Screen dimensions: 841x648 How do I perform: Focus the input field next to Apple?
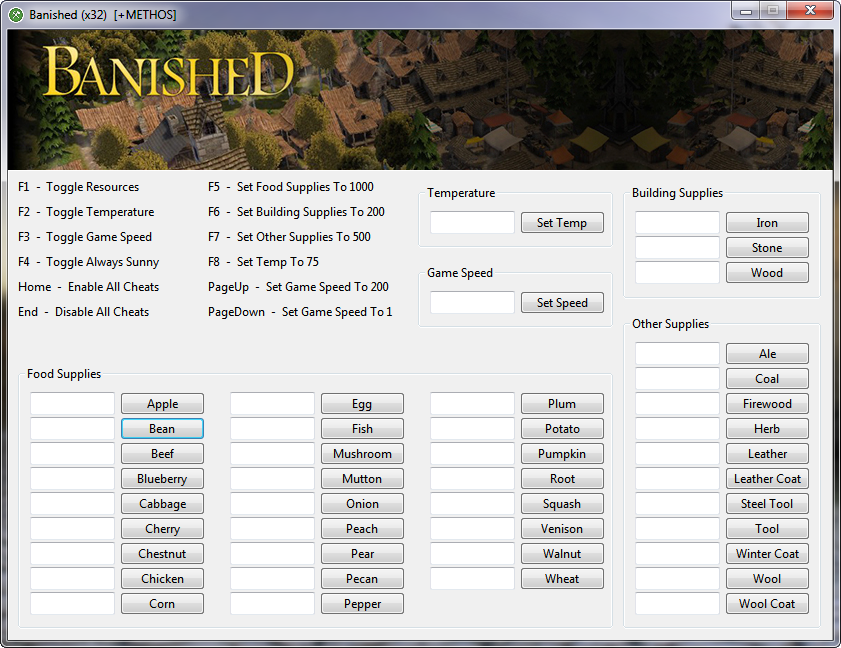tap(72, 403)
